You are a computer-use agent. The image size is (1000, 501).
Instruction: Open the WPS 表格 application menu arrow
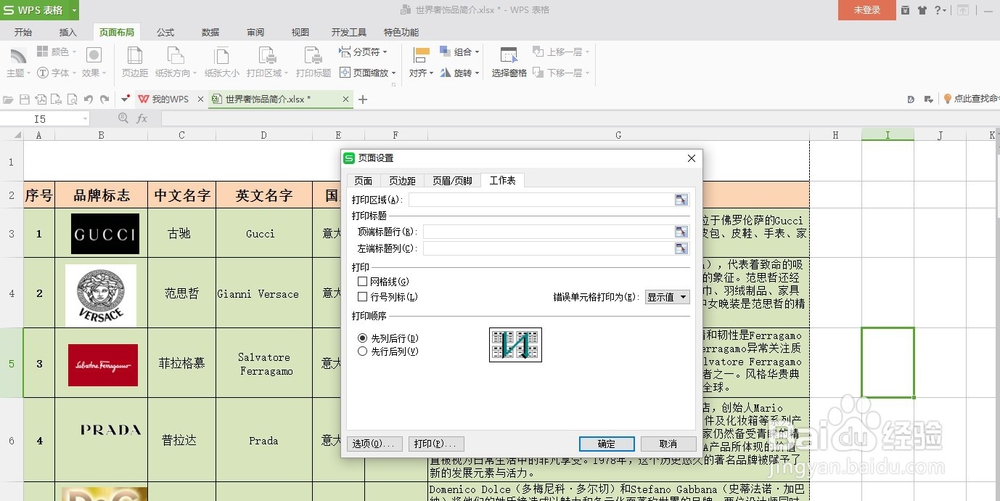coord(74,10)
